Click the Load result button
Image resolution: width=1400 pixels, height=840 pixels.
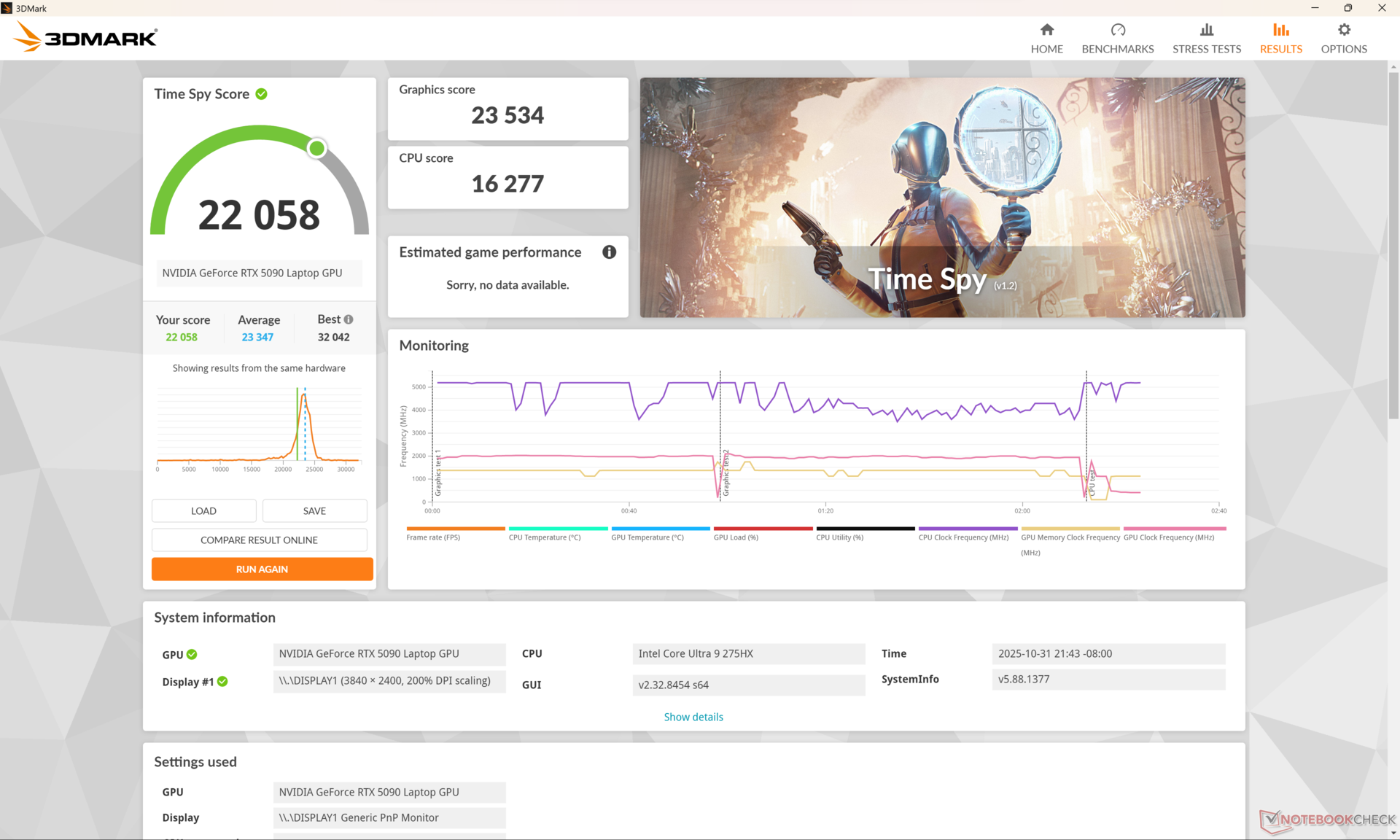[203, 511]
